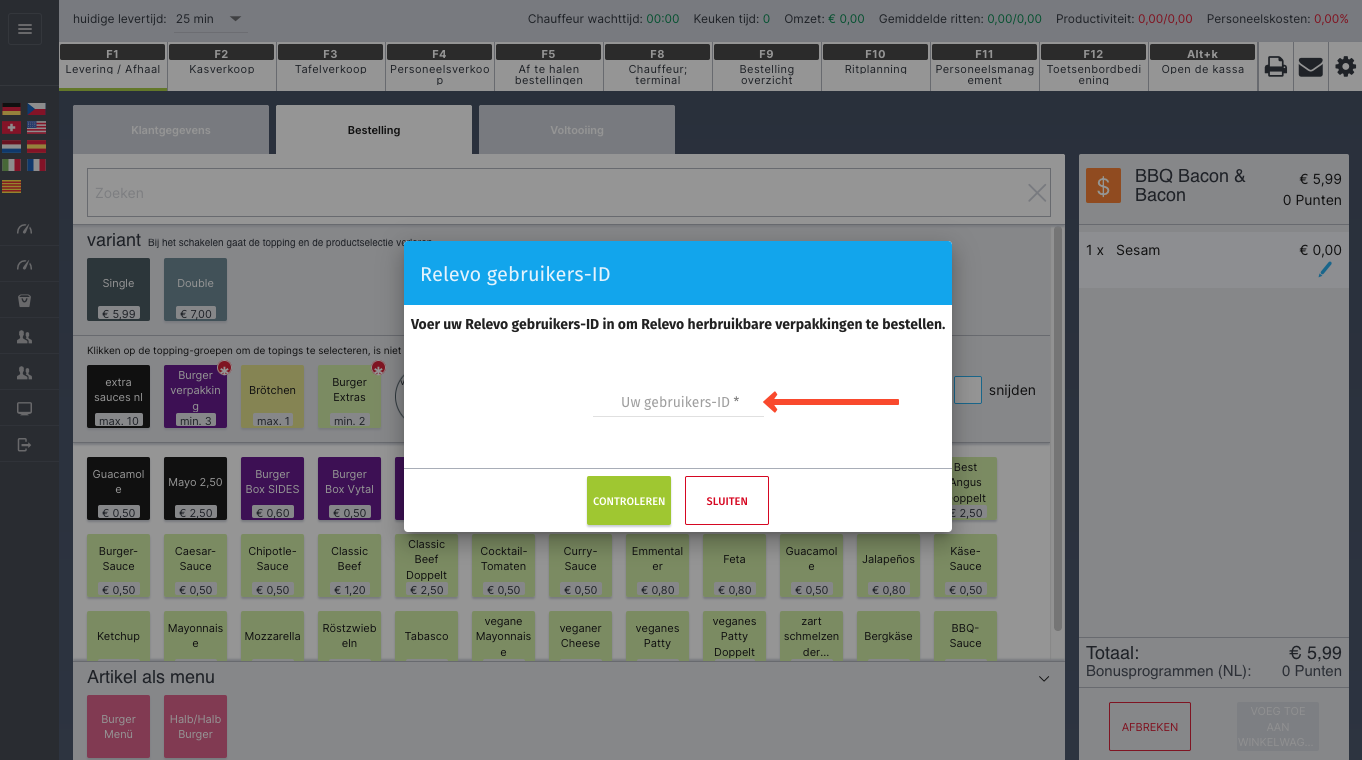Select the Catalan striped flag
This screenshot has height=760, width=1362.
point(12,186)
